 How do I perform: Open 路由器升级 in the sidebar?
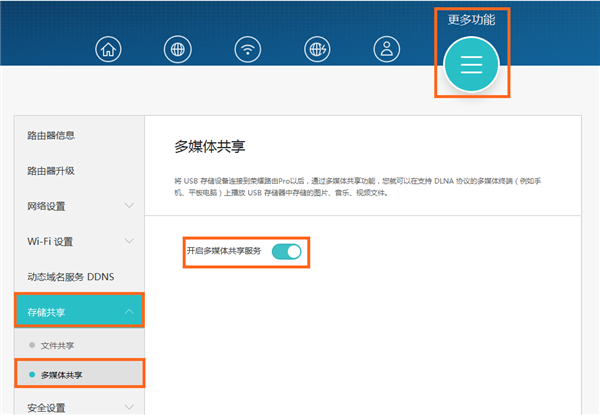[x=51, y=170]
